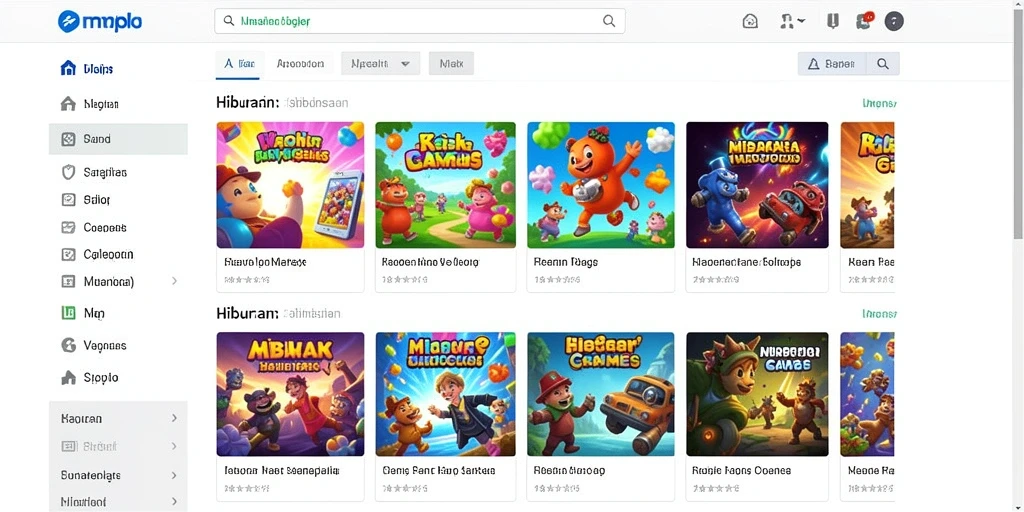This screenshot has height=512, width=1024.
Task: Click the bookmark icon in top header
Action: click(x=832, y=22)
